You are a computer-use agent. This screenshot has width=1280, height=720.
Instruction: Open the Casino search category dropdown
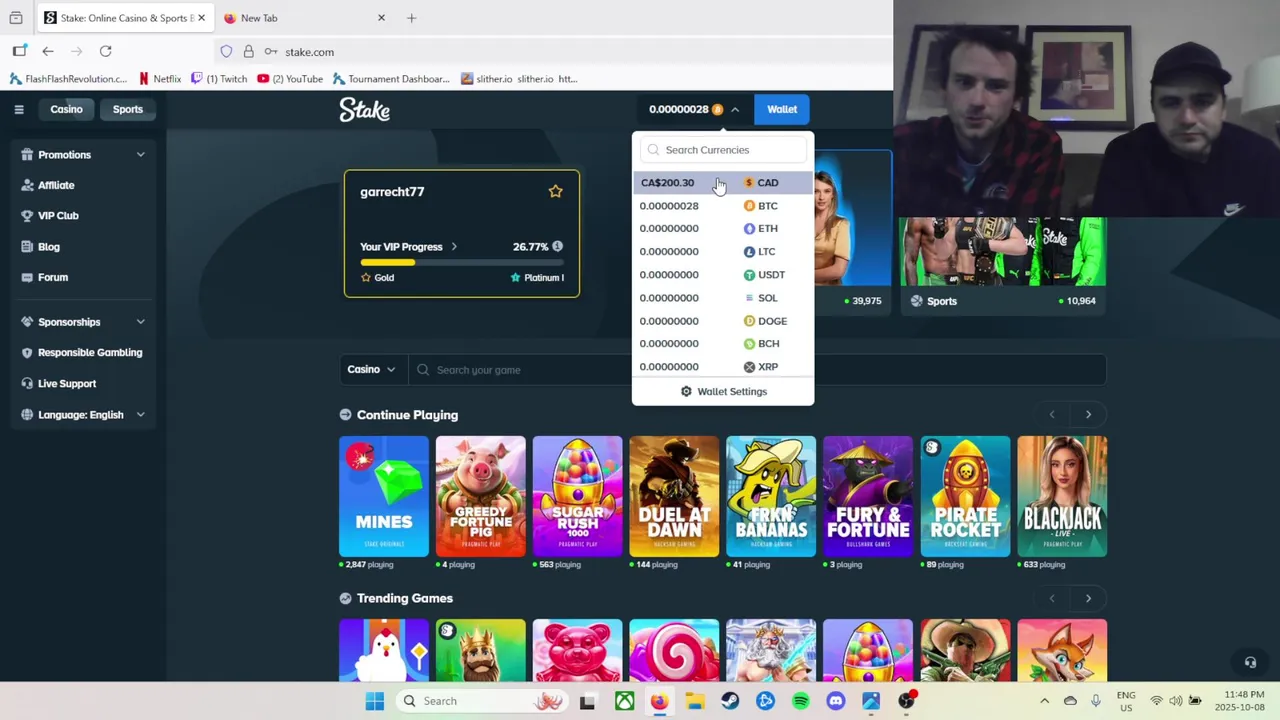(x=372, y=370)
